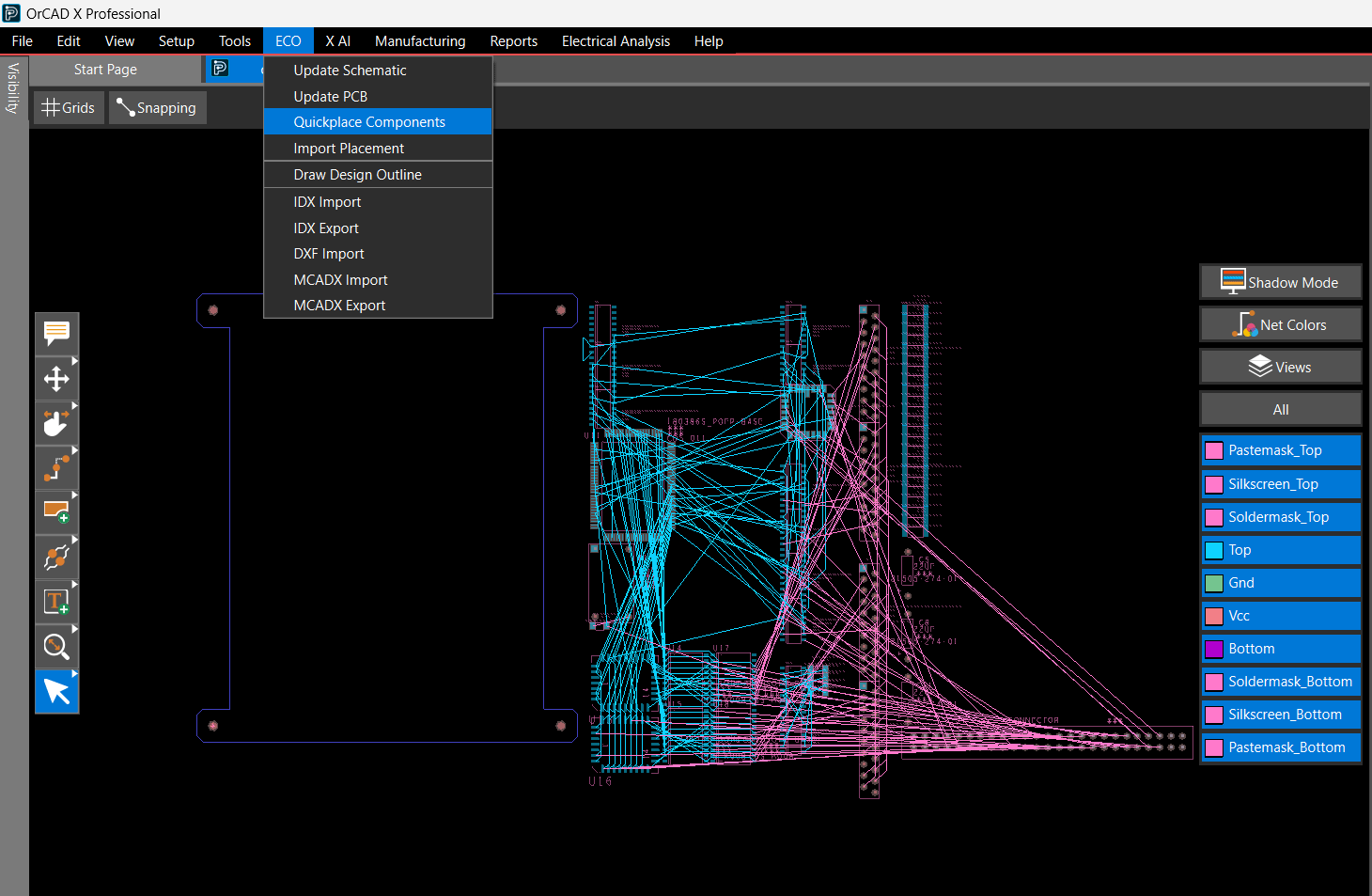Toggle the Soldermask_Bottom layer visibility
Viewport: 1372px width, 896px height.
[x=1280, y=682]
